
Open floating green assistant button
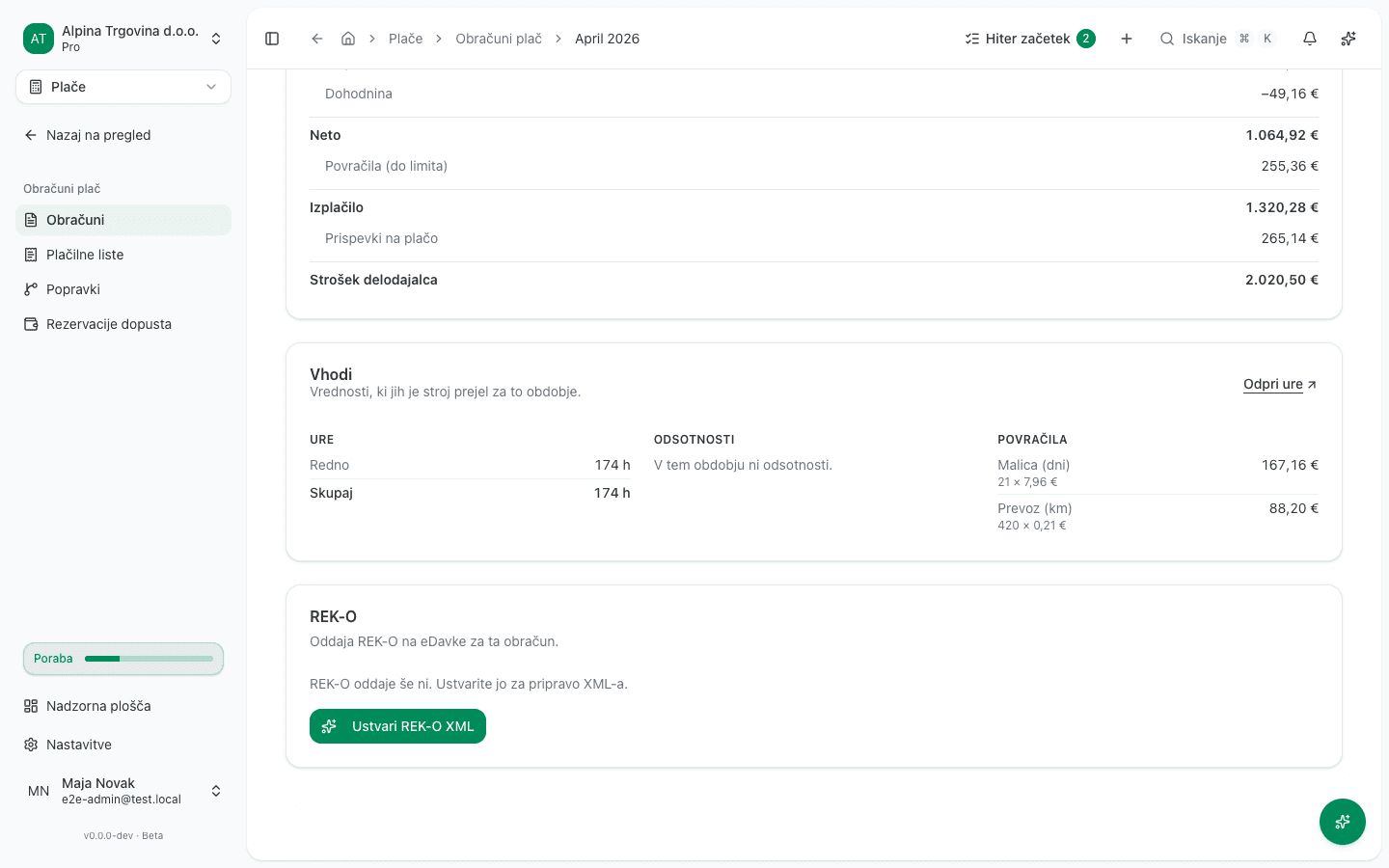pyautogui.click(x=1343, y=822)
